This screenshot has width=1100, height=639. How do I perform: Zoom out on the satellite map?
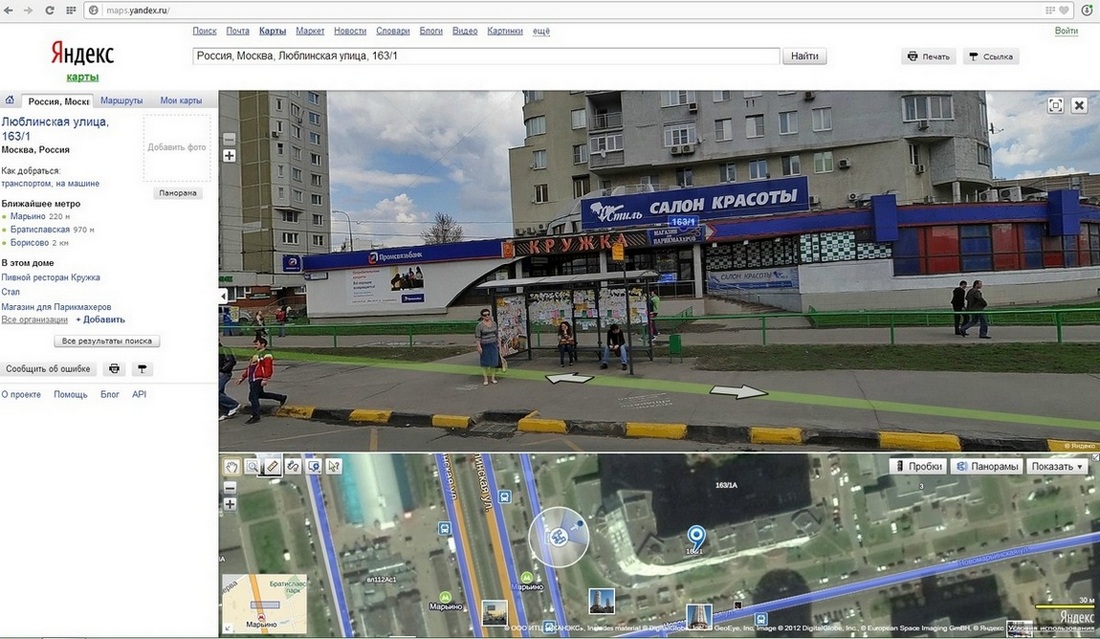tap(229, 487)
